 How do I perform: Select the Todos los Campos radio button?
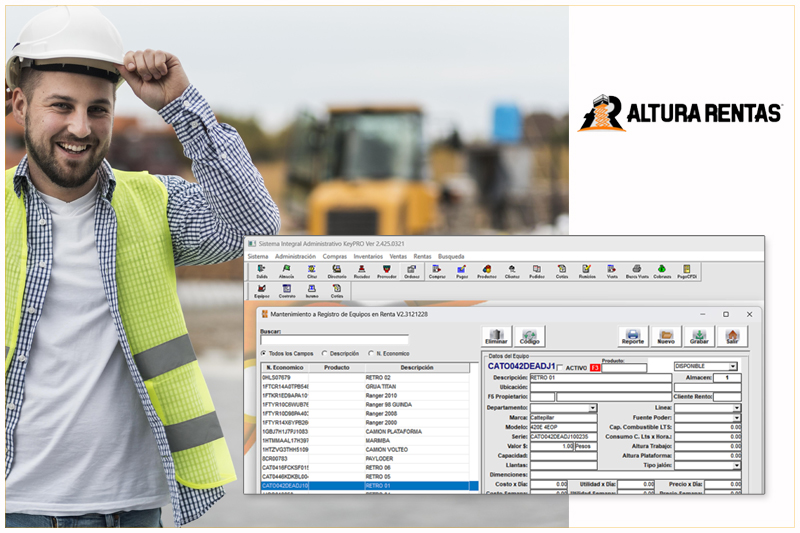coord(264,353)
